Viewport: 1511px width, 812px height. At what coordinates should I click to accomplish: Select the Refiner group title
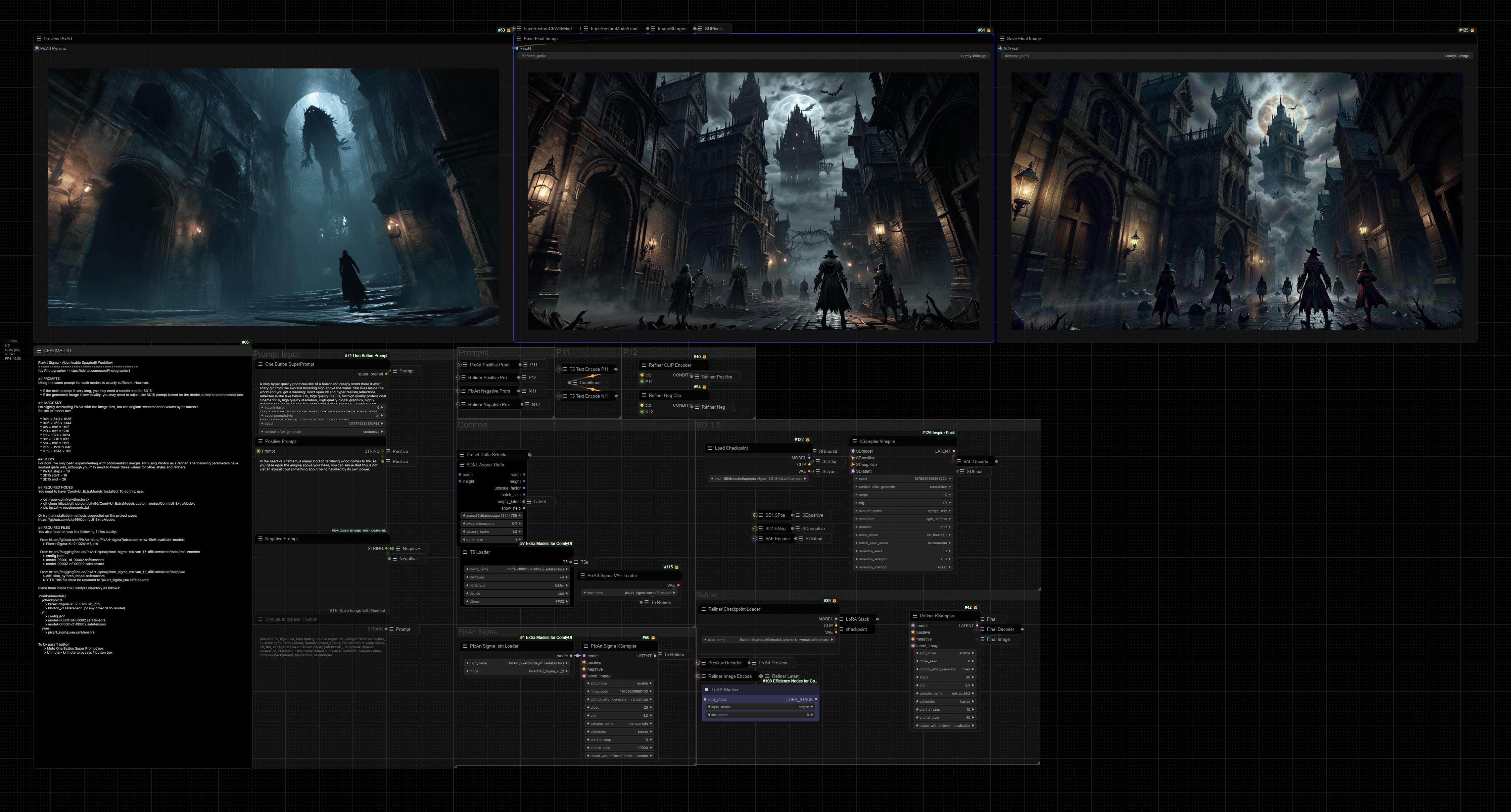point(707,595)
